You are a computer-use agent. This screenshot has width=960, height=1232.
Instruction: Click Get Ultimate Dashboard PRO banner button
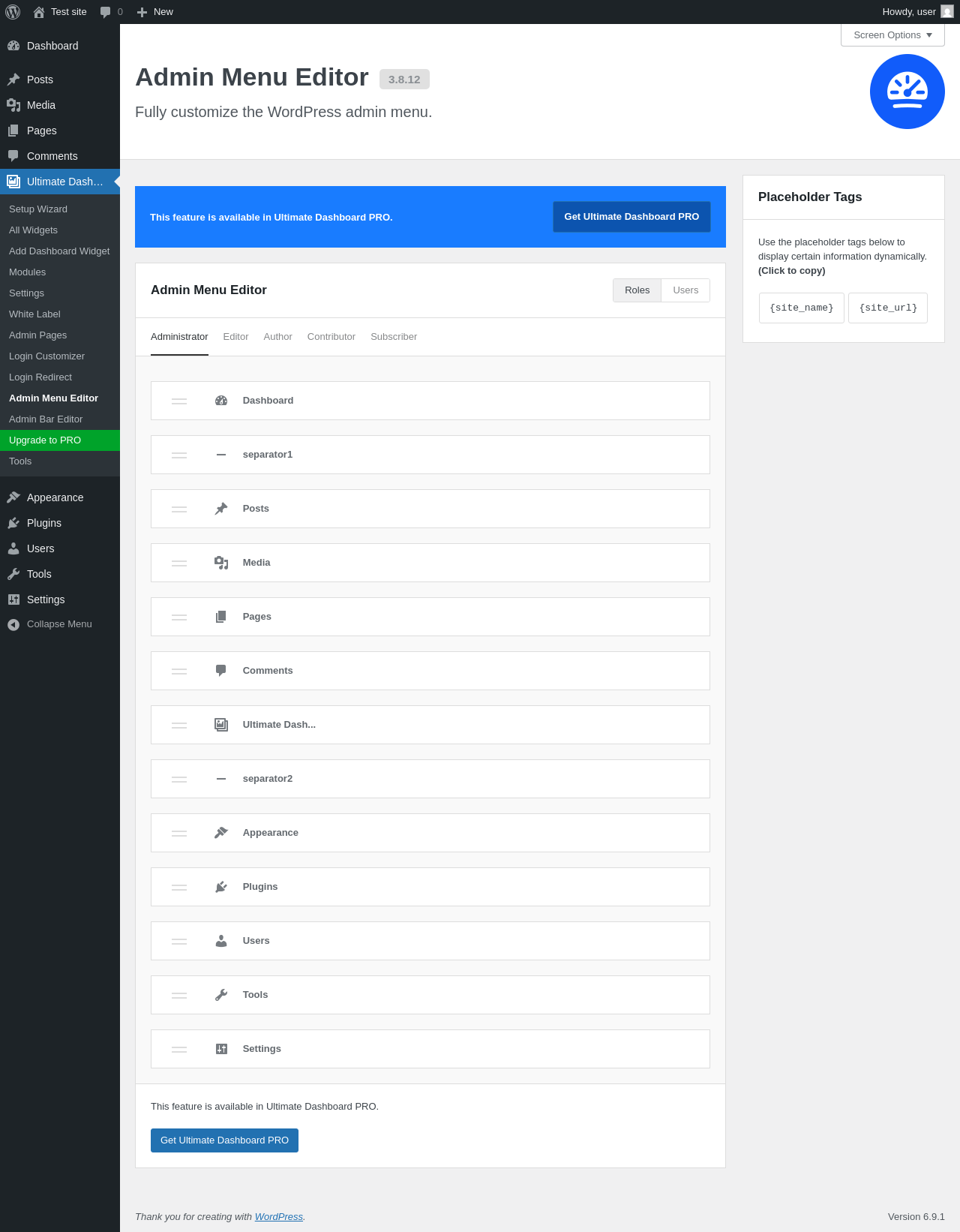[x=631, y=217]
